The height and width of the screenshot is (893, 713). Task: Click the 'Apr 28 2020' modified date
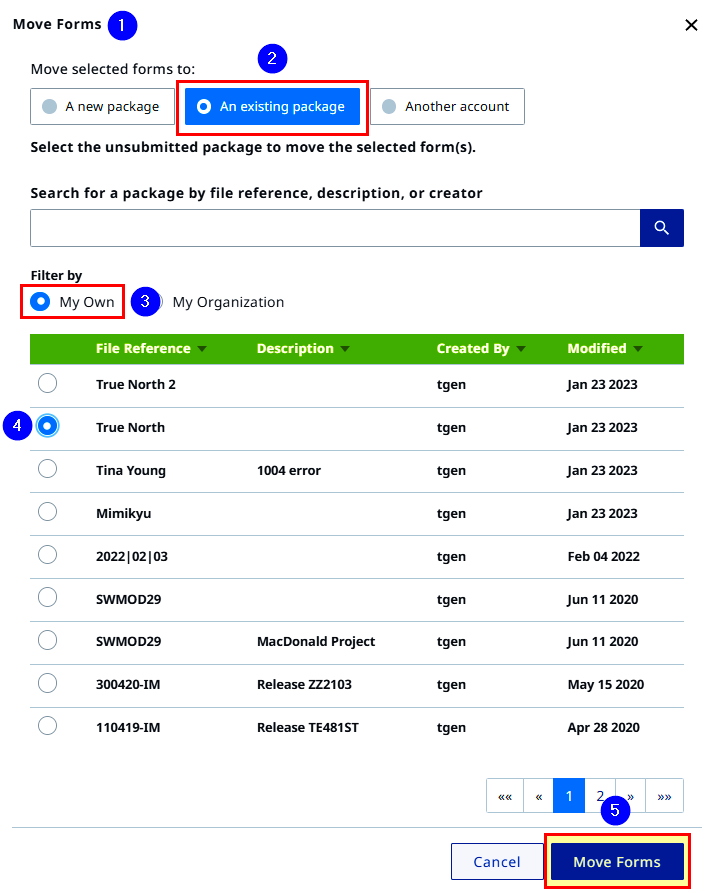pos(604,727)
